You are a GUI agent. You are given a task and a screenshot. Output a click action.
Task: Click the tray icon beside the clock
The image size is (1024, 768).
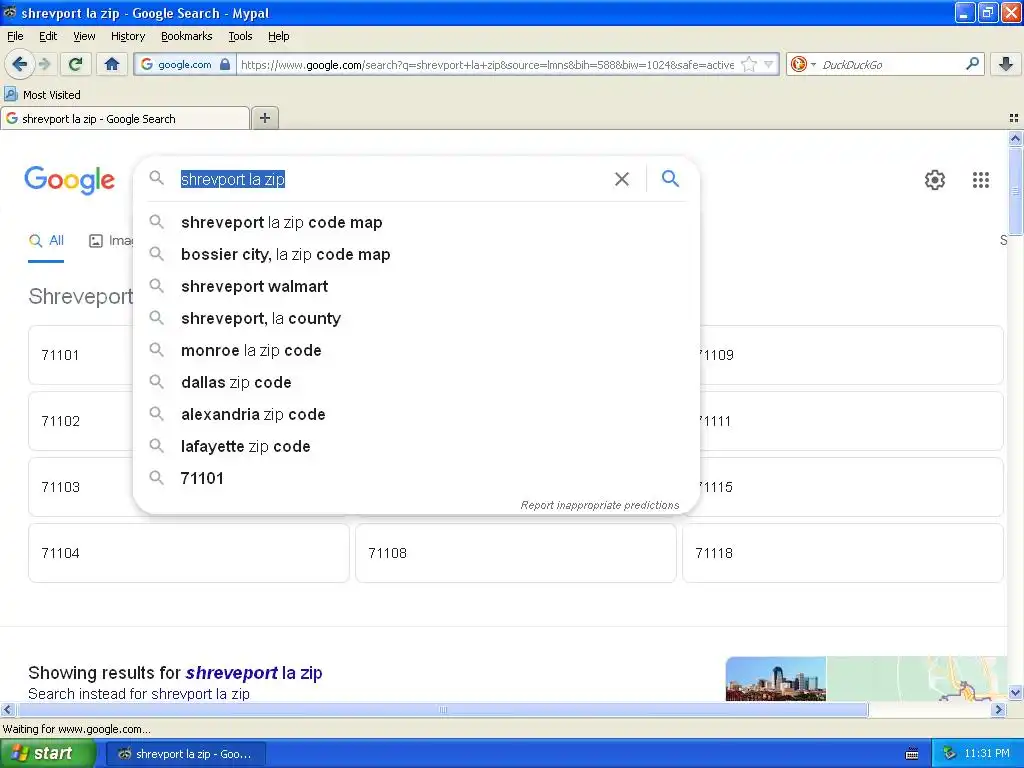coord(949,754)
